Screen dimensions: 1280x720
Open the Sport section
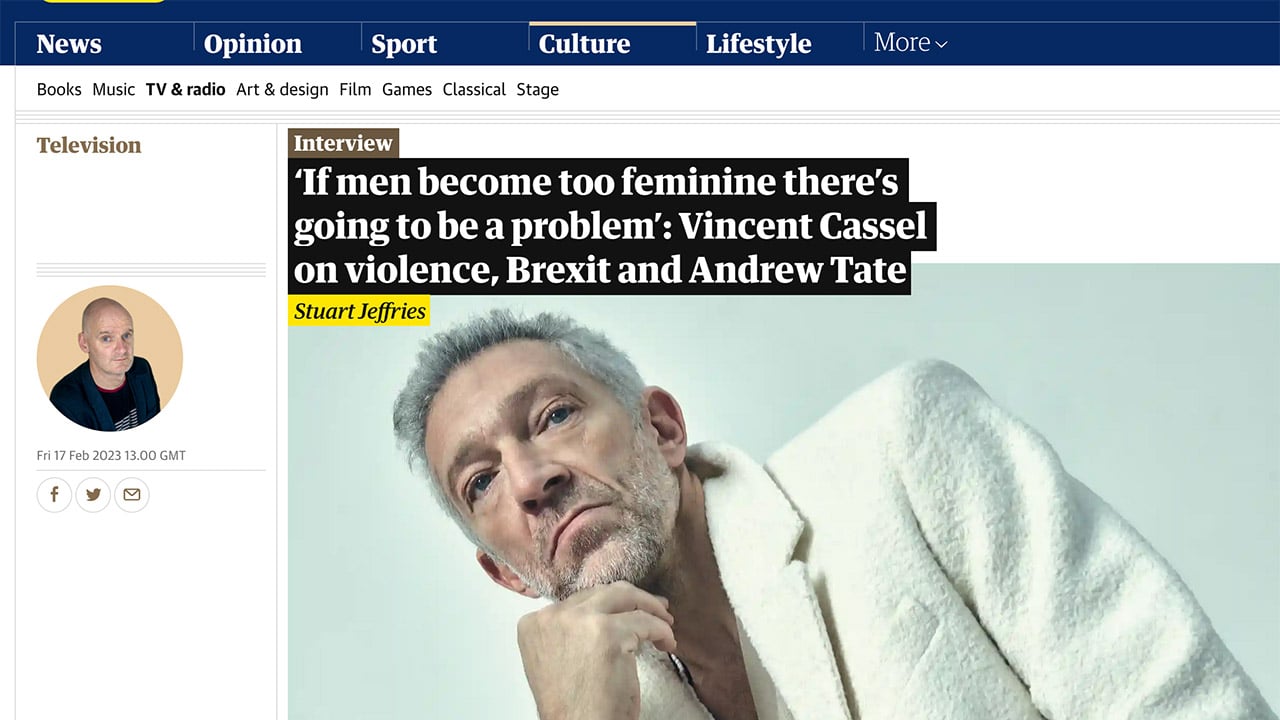pyautogui.click(x=404, y=44)
